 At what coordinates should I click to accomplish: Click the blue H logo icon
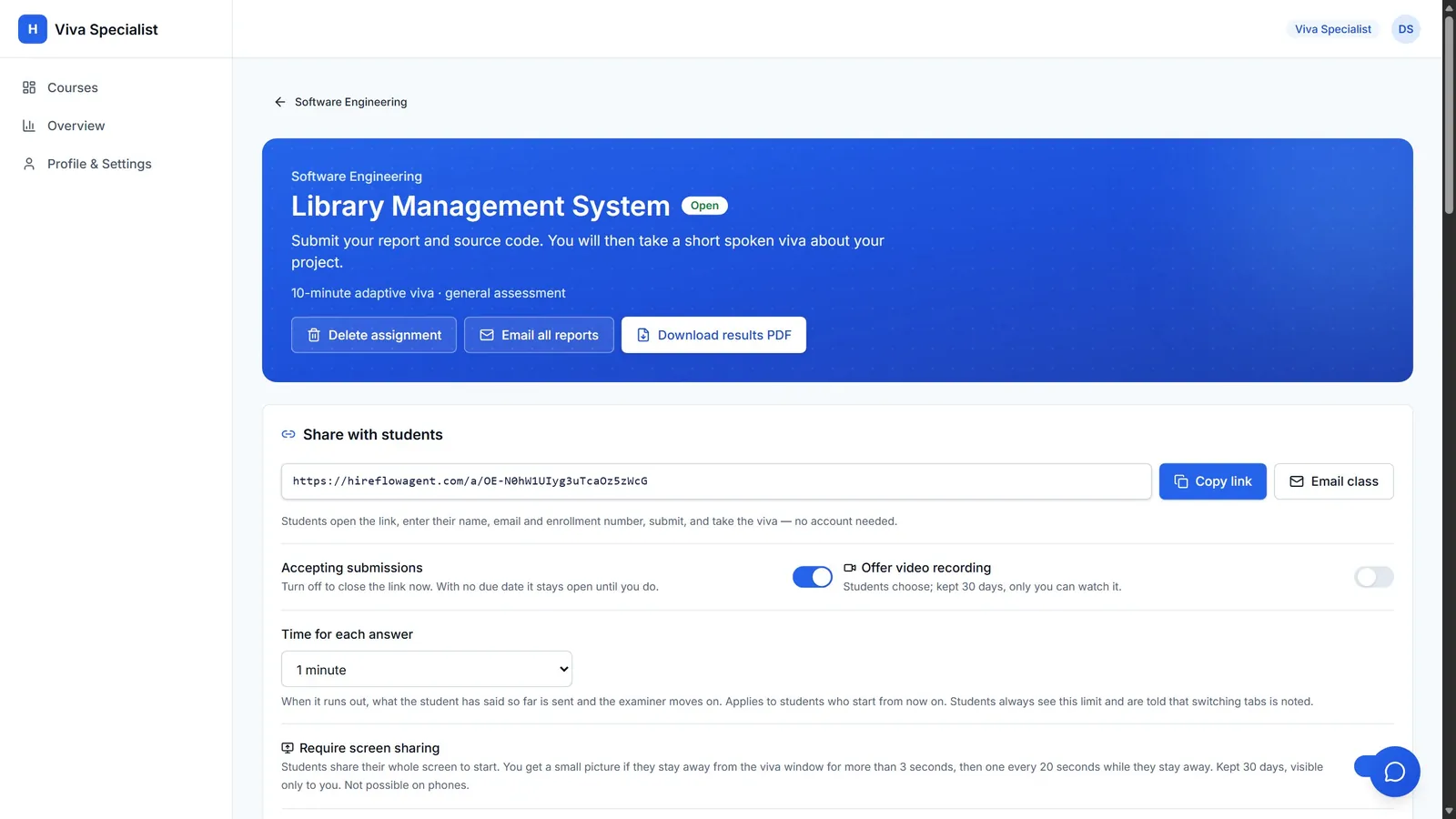(33, 29)
